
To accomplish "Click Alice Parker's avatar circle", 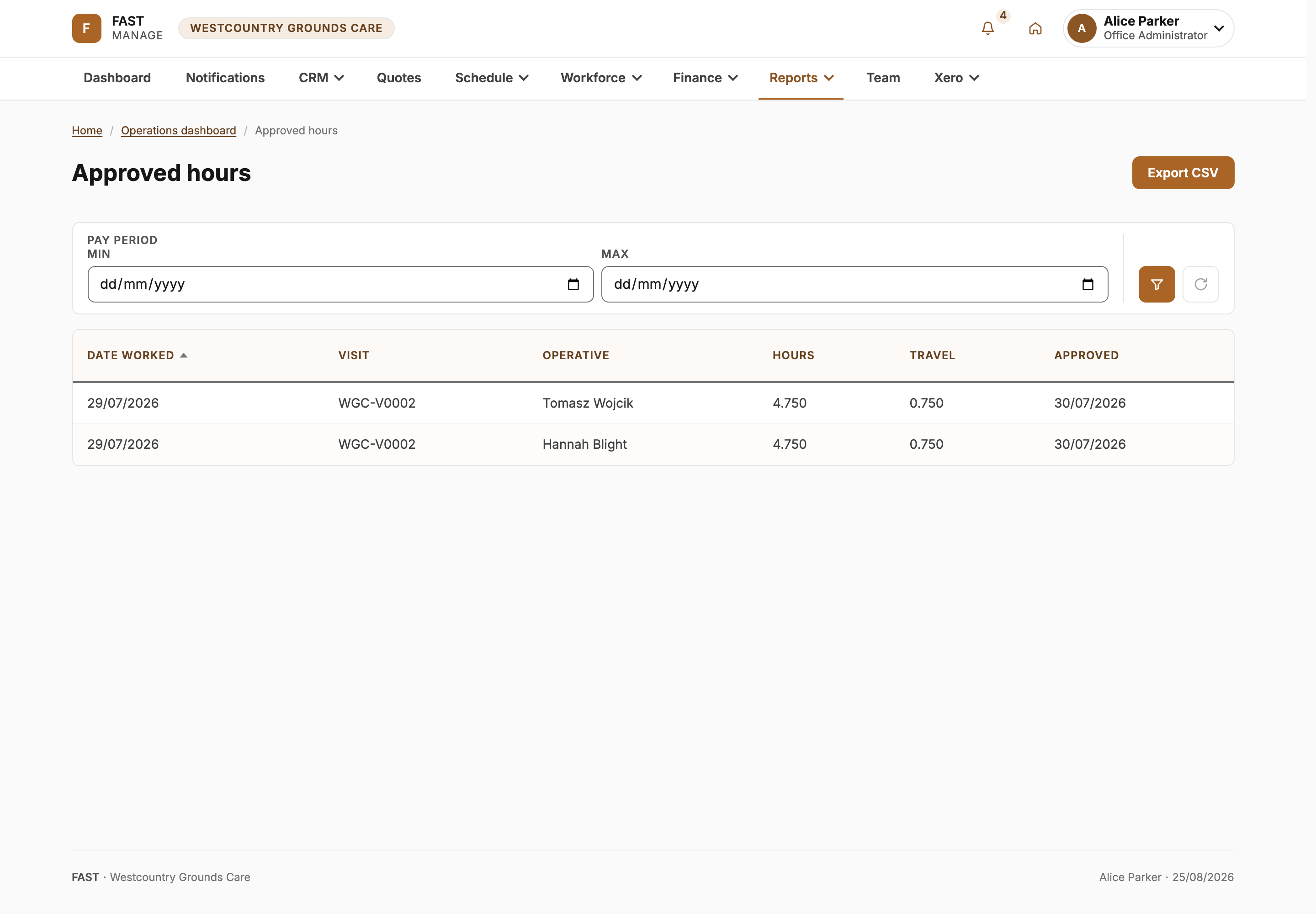I will point(1081,28).
